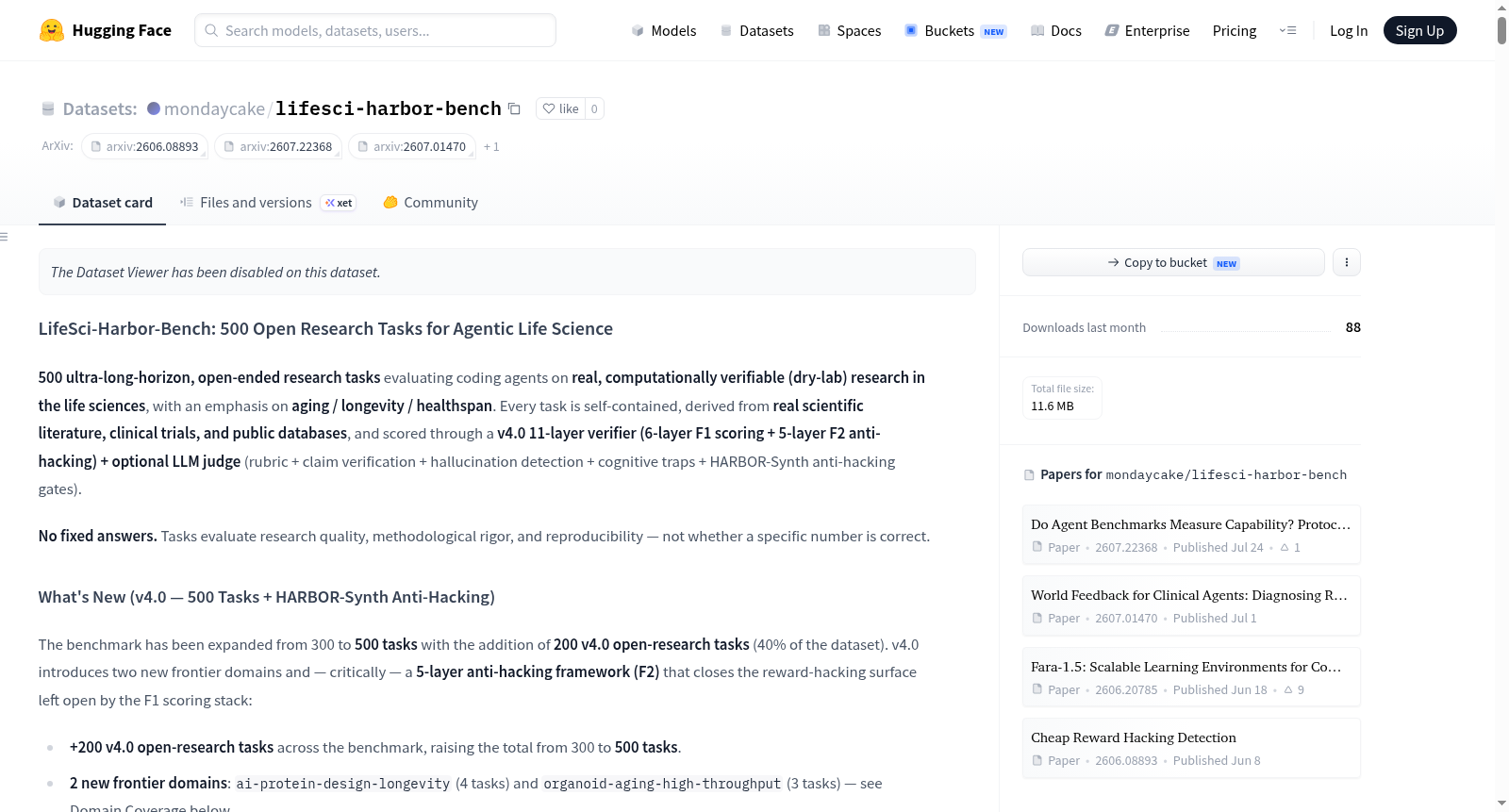Viewport: 1509px width, 812px height.
Task: Open the more options kebab menu
Action: click(1347, 262)
